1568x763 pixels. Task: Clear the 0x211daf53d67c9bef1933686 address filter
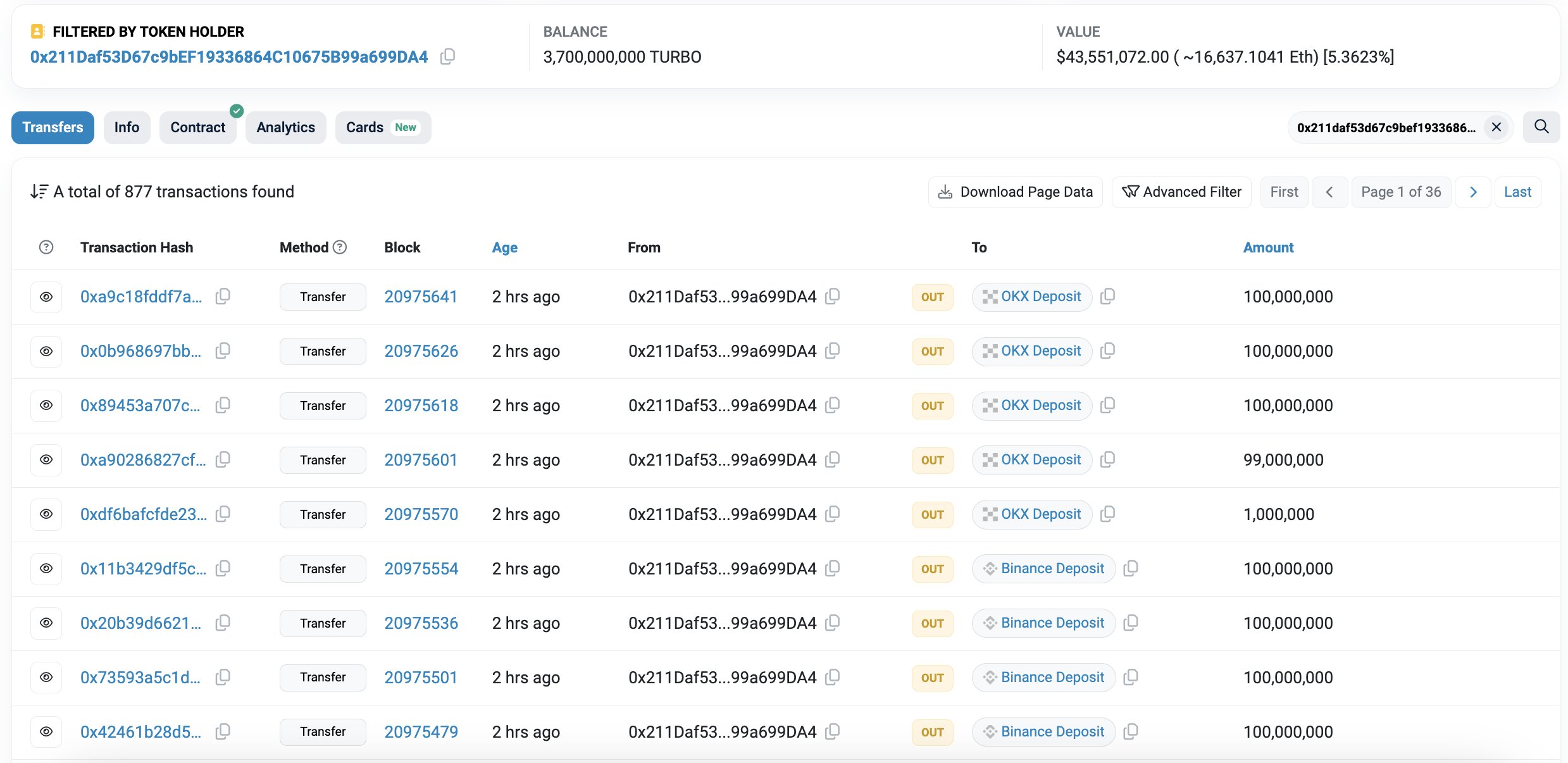1496,127
